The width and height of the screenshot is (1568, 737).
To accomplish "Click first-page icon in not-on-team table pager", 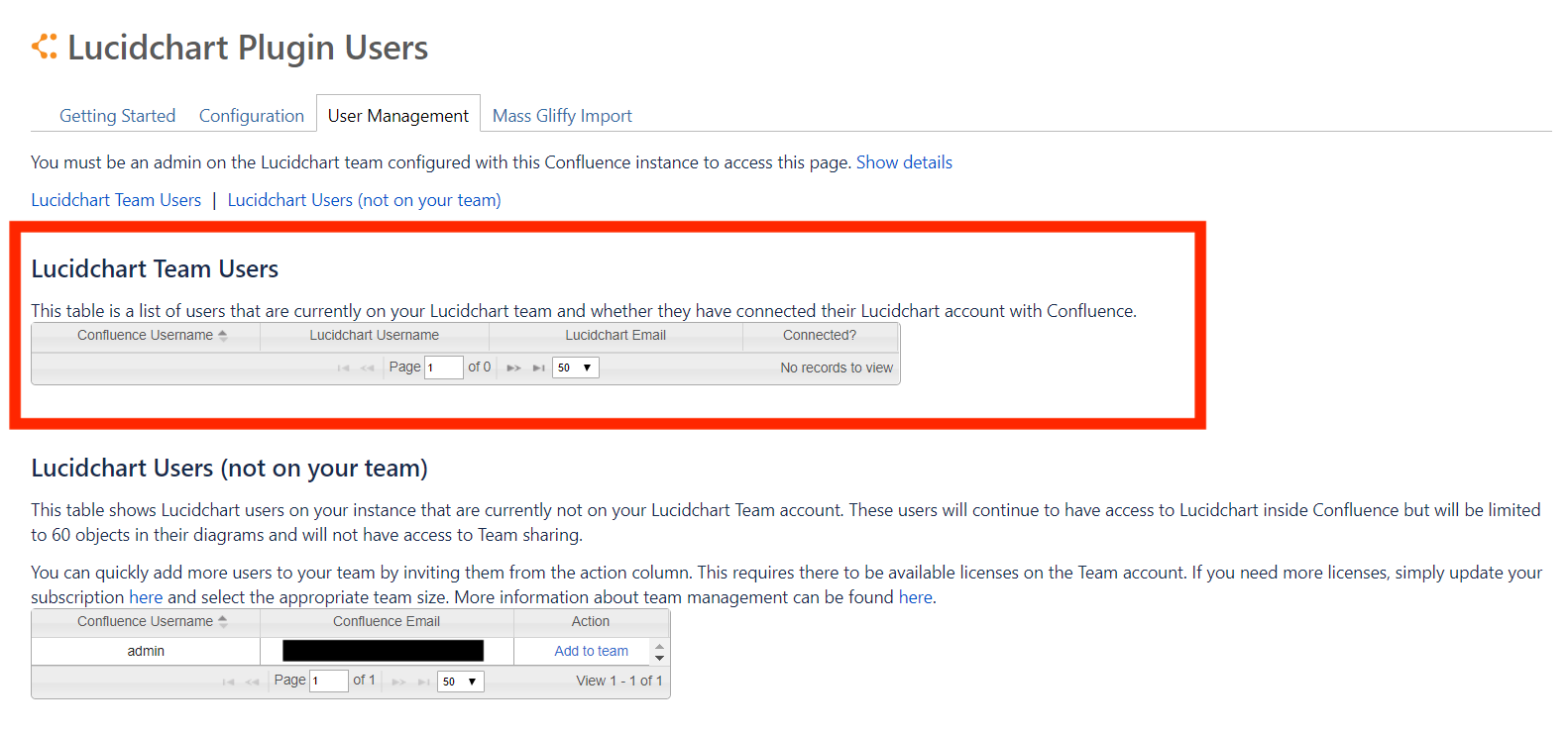I will 228,682.
